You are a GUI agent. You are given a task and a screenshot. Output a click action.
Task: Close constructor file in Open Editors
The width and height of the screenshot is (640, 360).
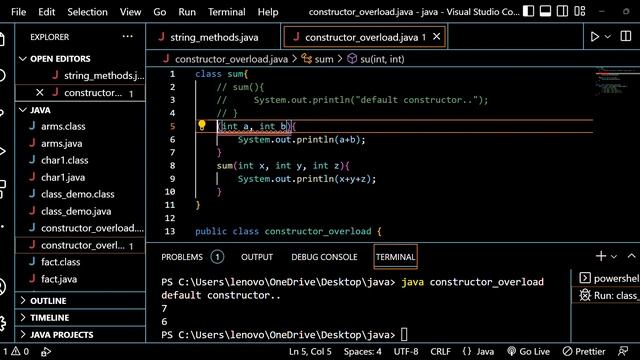40,93
